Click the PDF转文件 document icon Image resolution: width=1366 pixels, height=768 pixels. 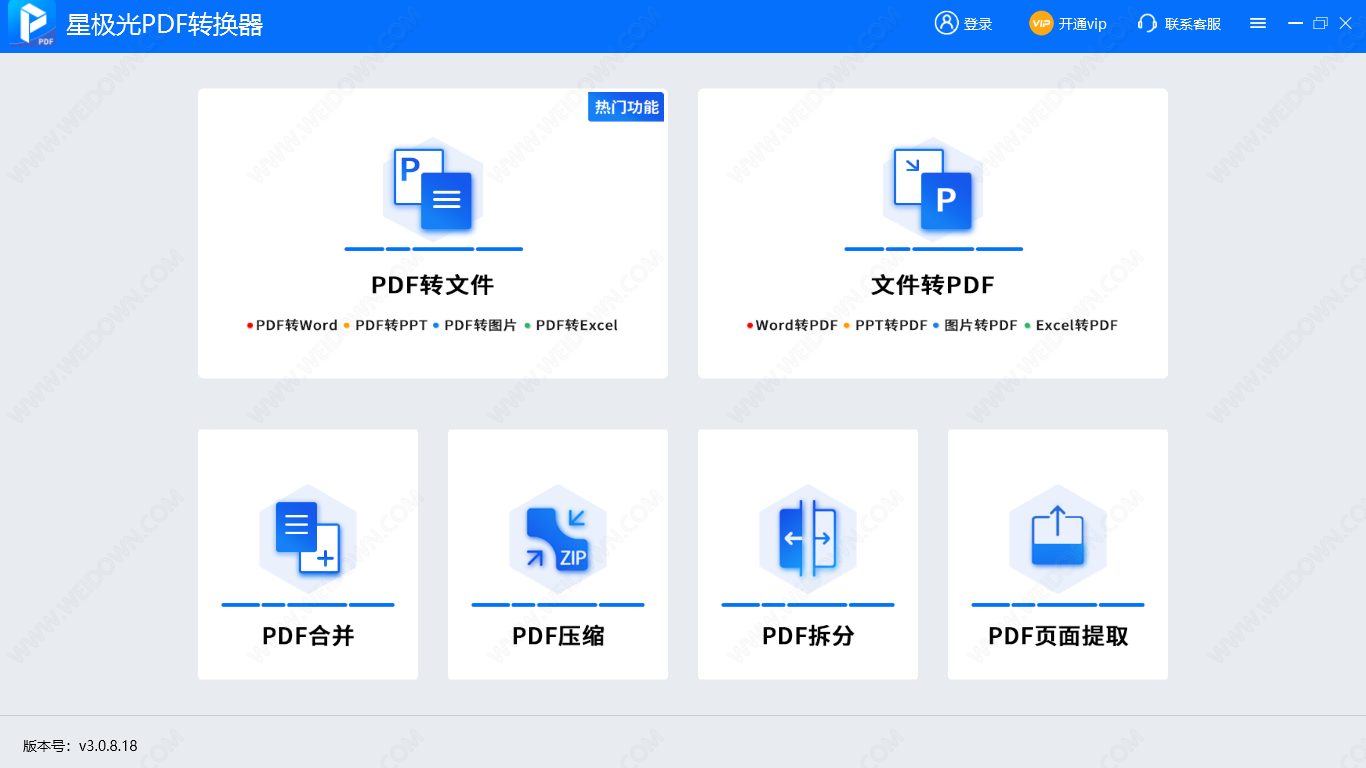click(x=433, y=189)
